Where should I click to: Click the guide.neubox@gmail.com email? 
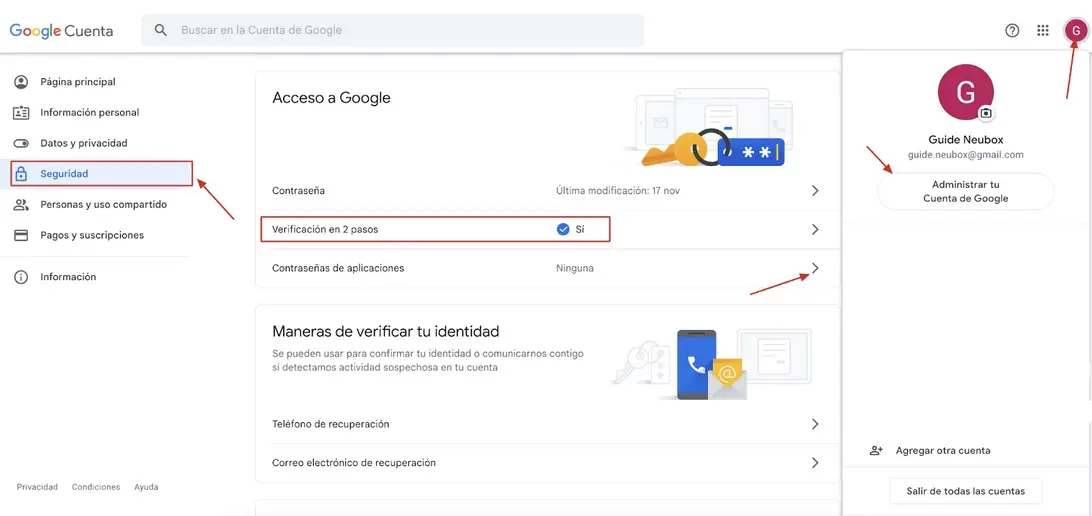[x=965, y=155]
